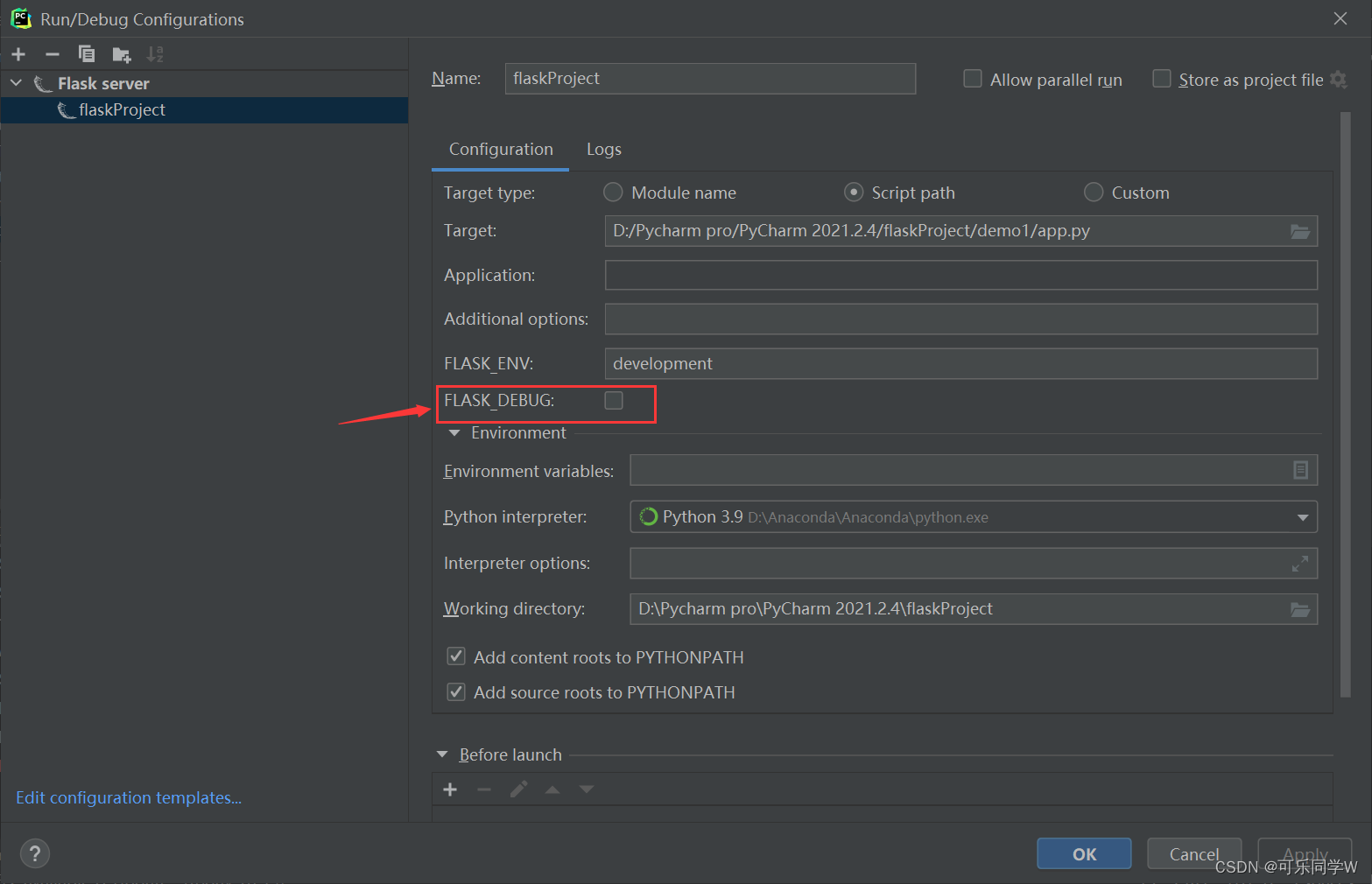Viewport: 1372px width, 884px height.
Task: Open the Python interpreter dropdown
Action: pyautogui.click(x=1303, y=517)
